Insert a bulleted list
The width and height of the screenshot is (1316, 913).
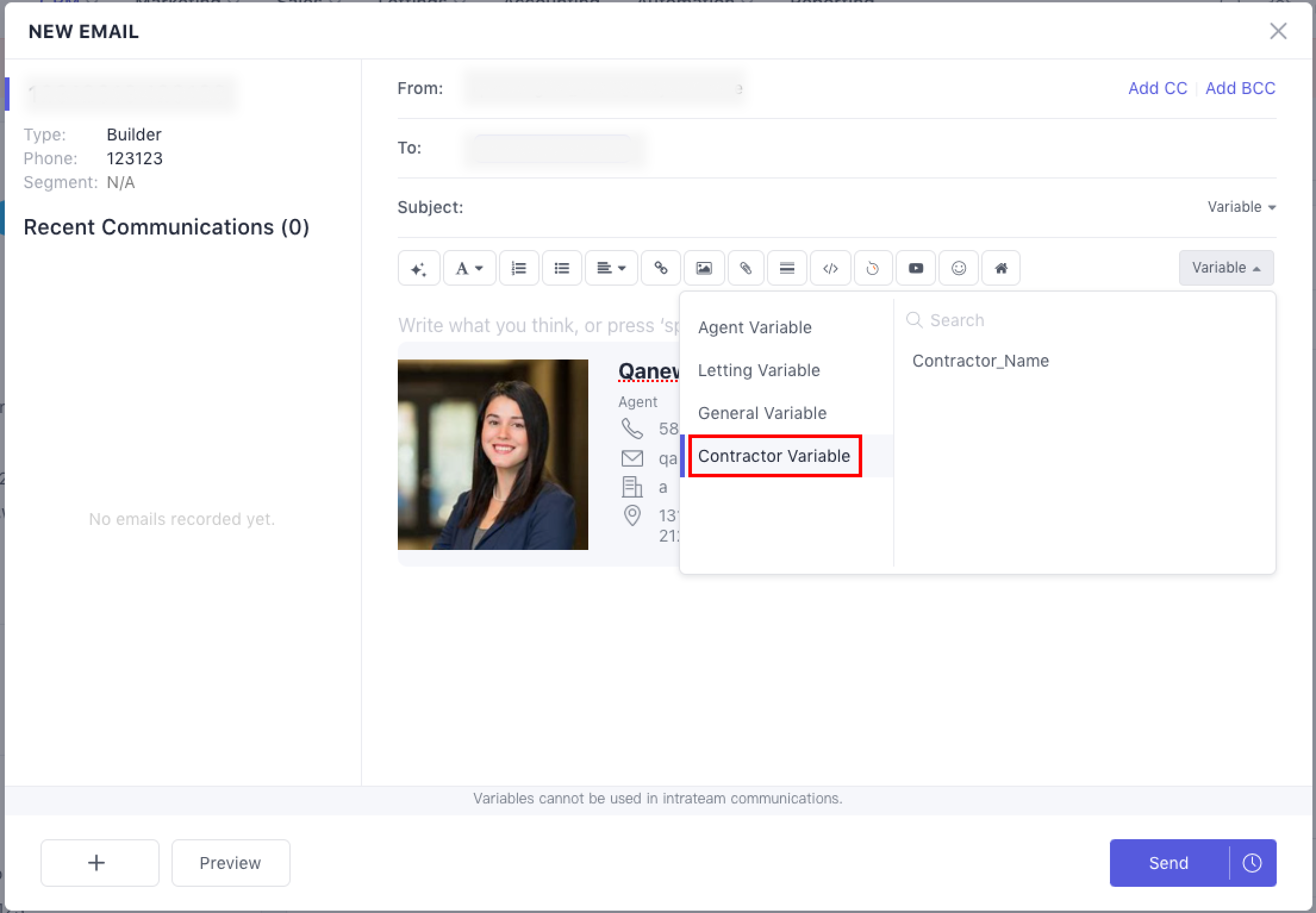point(562,268)
